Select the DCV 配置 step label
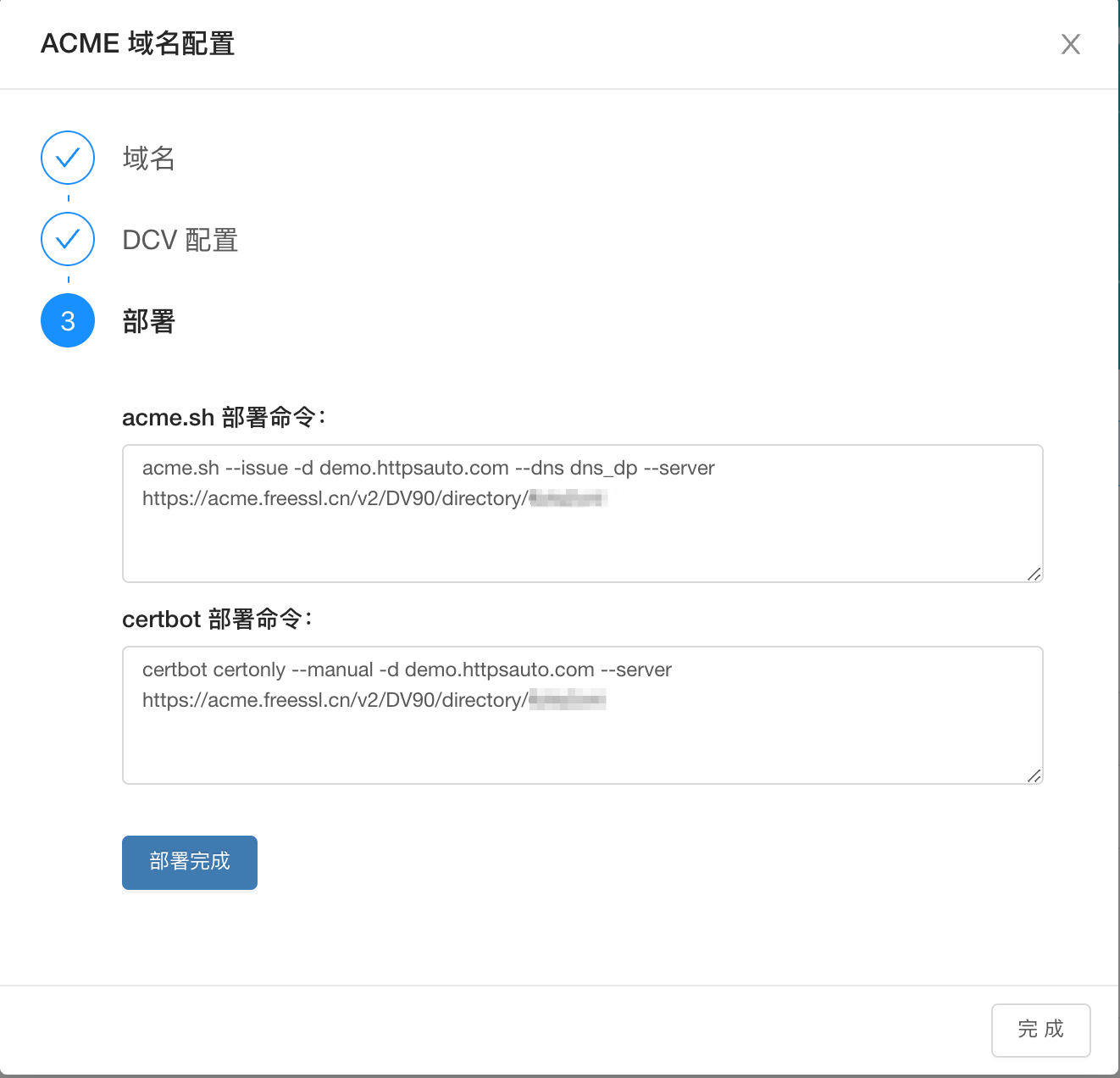Image resolution: width=1120 pixels, height=1078 pixels. 180,240
